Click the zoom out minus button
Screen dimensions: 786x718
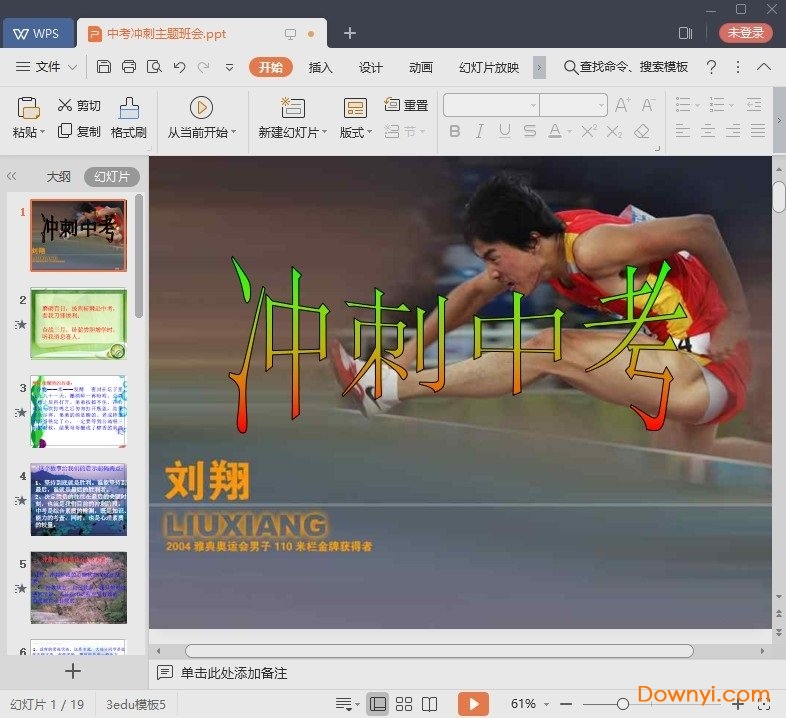tap(566, 704)
